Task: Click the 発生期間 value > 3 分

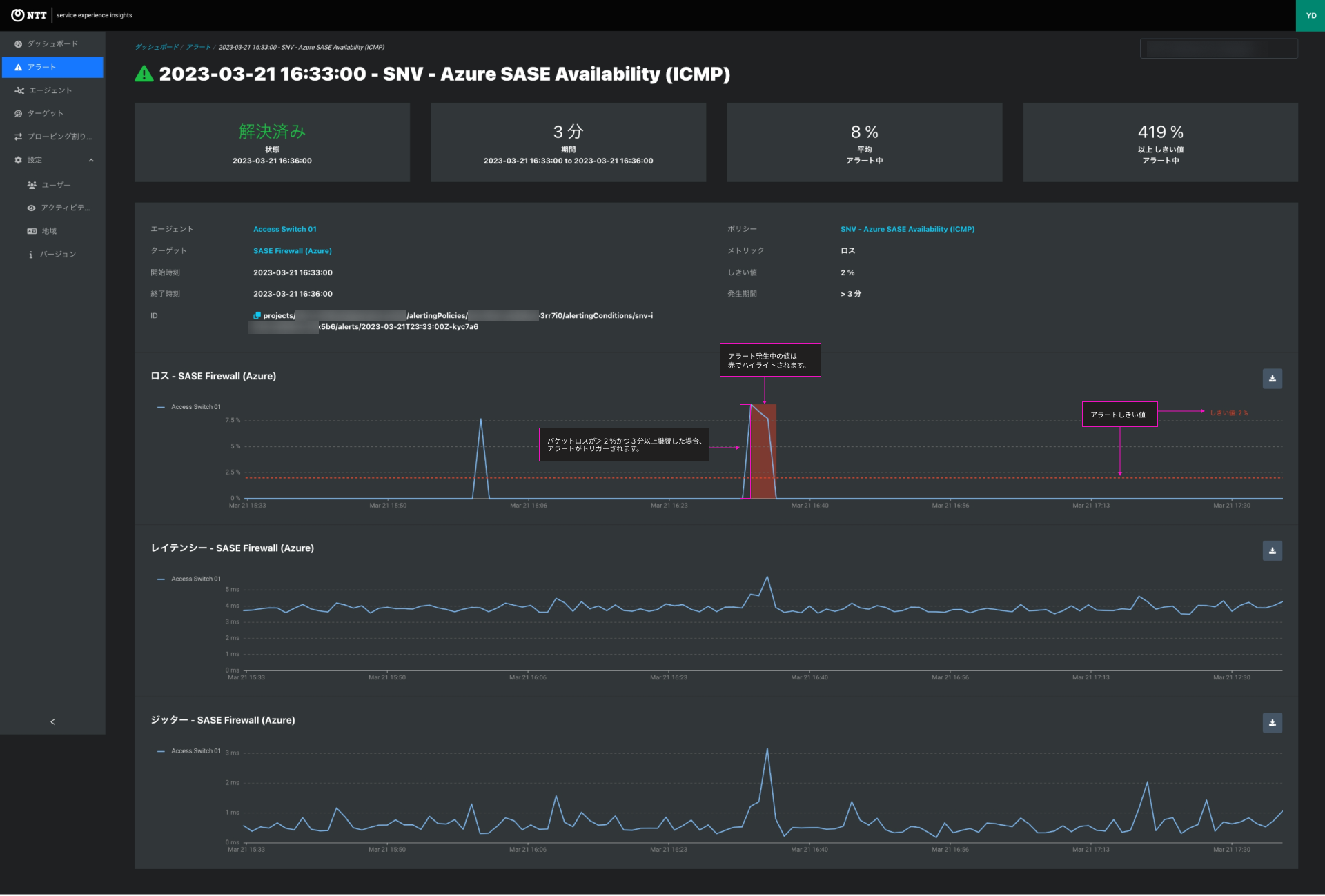Action: tap(851, 295)
